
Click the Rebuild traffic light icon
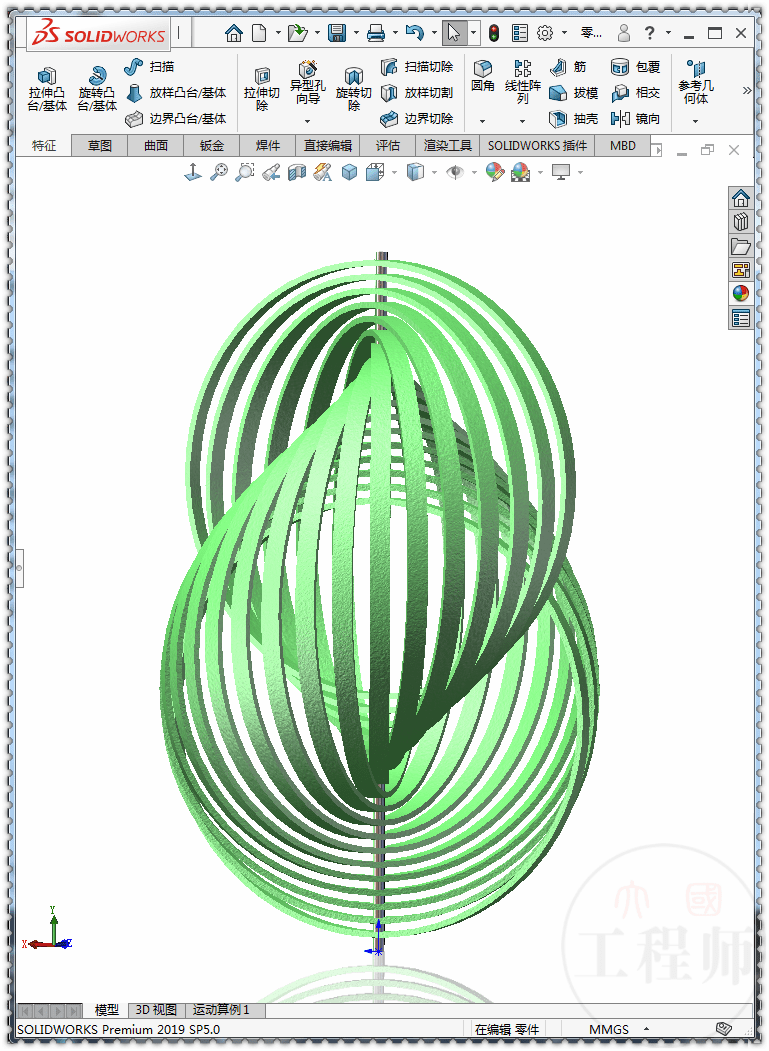click(x=494, y=33)
